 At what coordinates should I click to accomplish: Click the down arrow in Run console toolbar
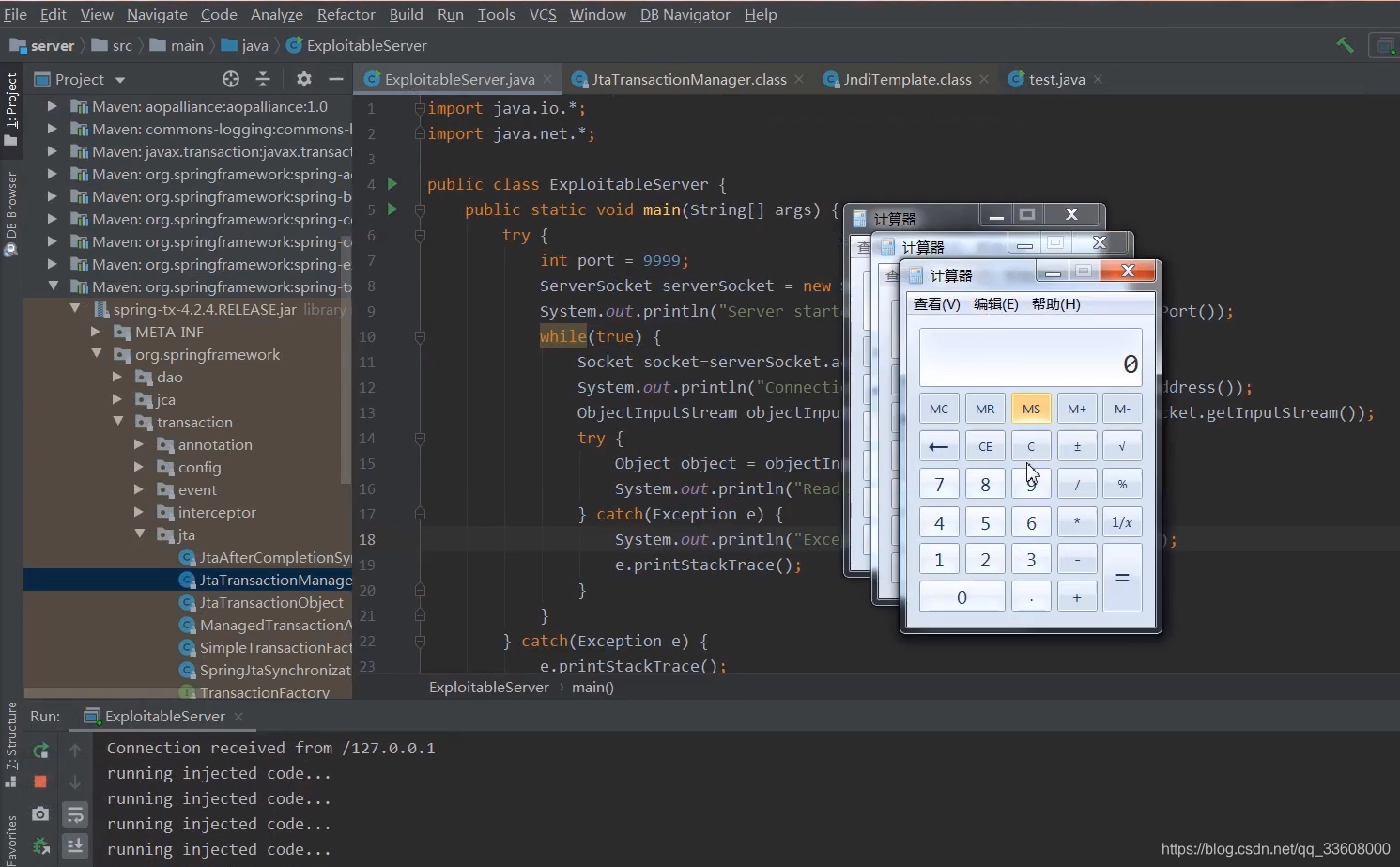click(x=75, y=782)
